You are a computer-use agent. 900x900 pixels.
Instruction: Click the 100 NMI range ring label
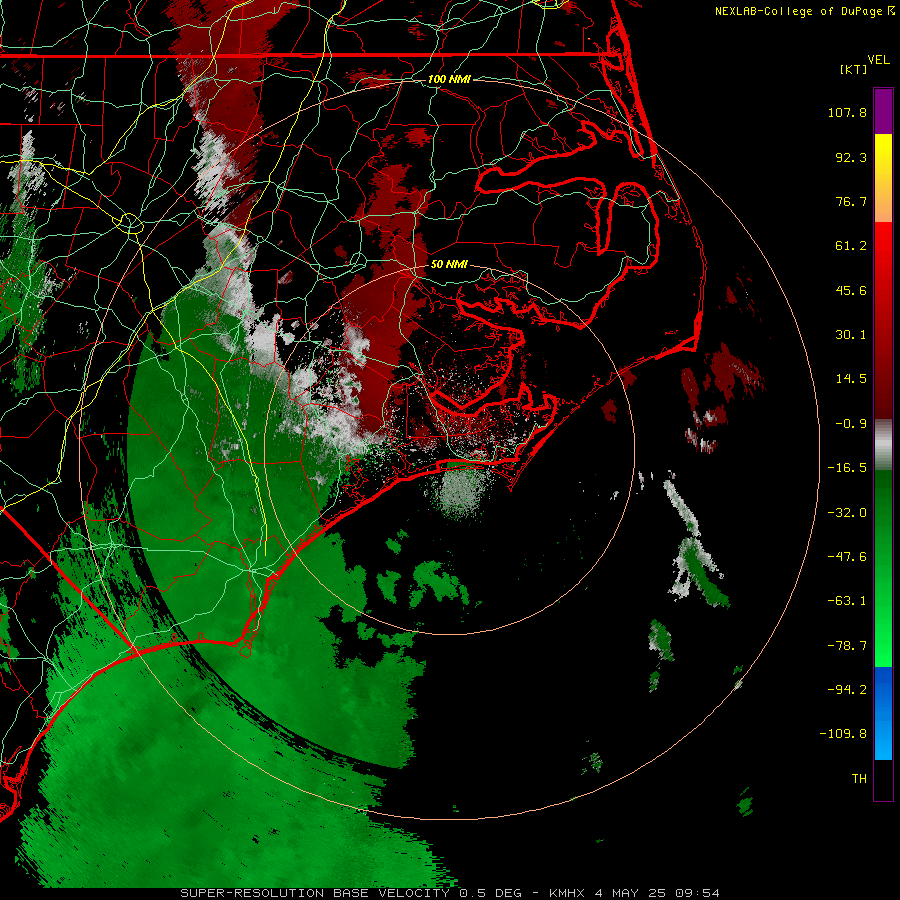coord(449,79)
